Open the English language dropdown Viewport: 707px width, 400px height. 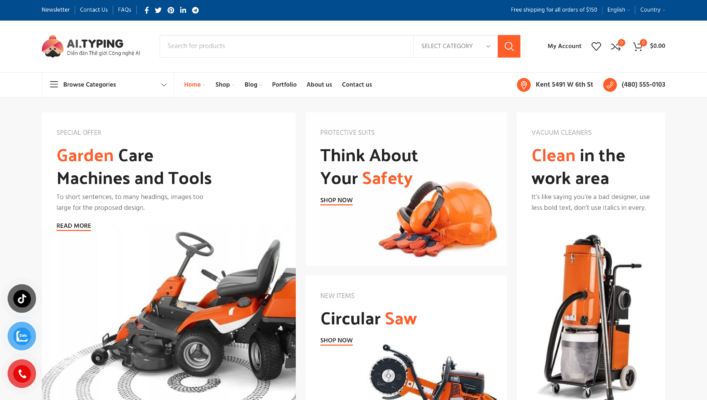pos(618,10)
